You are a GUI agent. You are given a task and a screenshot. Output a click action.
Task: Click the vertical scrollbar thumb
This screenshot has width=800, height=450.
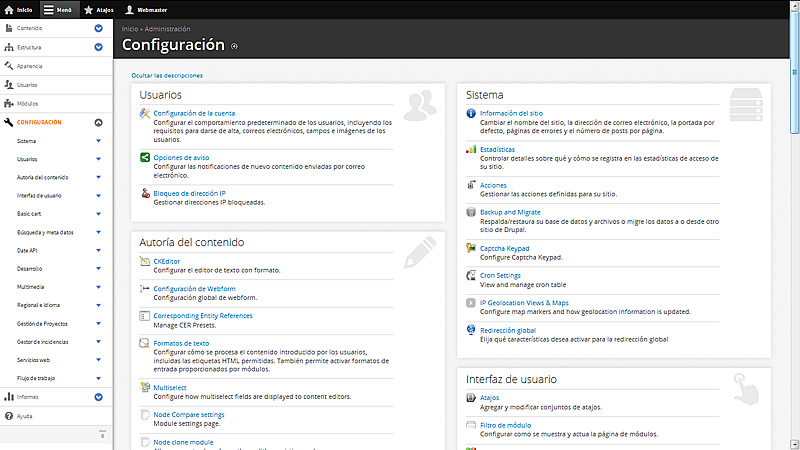795,71
